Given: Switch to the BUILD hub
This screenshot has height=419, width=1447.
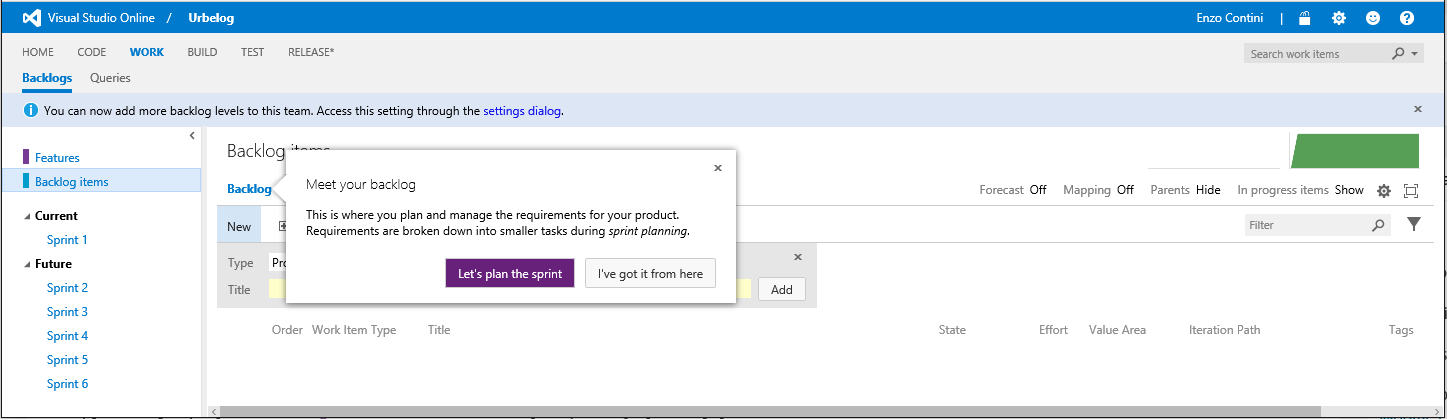Looking at the screenshot, I should click(202, 52).
